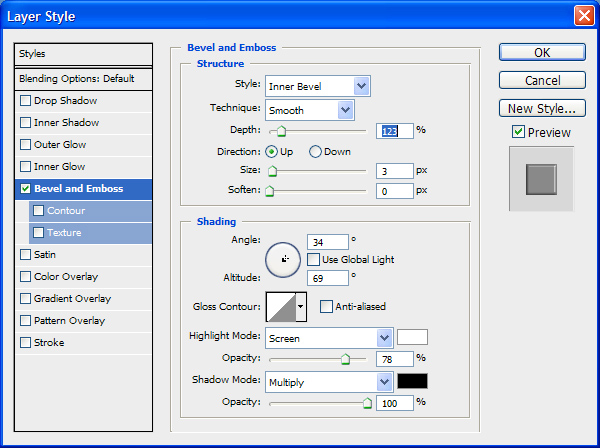
Task: Uncheck the Preview checkbox
Action: [518, 132]
